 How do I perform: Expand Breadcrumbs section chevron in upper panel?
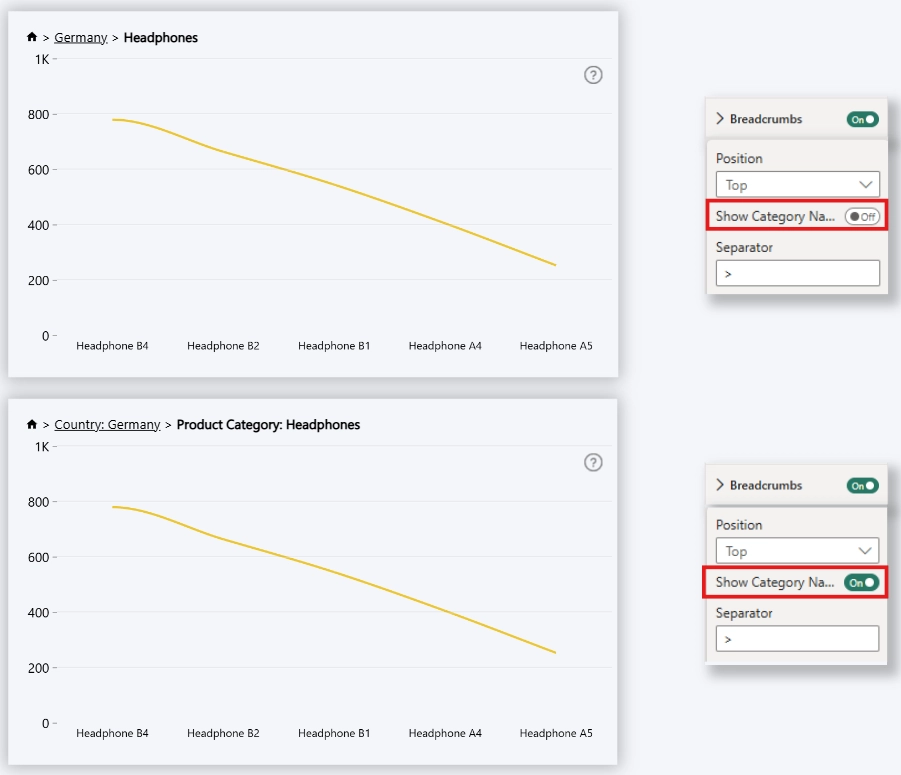click(720, 119)
